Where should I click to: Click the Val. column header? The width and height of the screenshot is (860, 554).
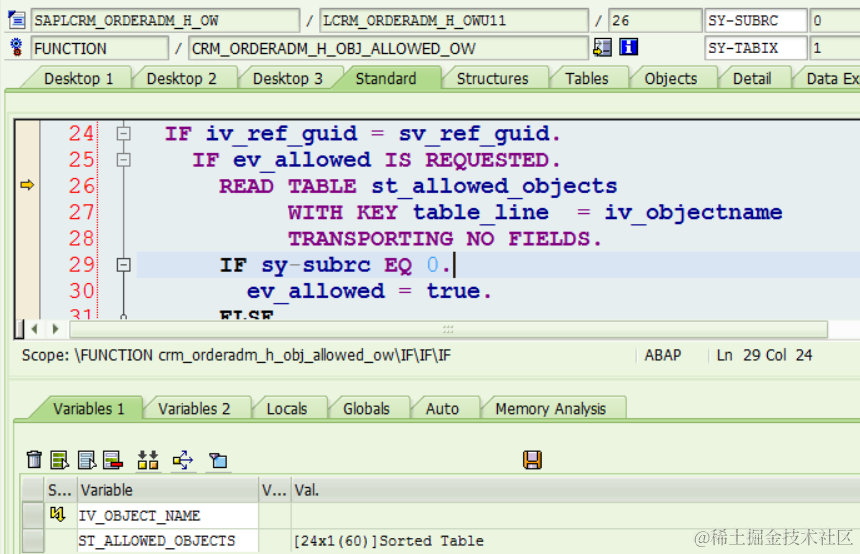(x=576, y=489)
